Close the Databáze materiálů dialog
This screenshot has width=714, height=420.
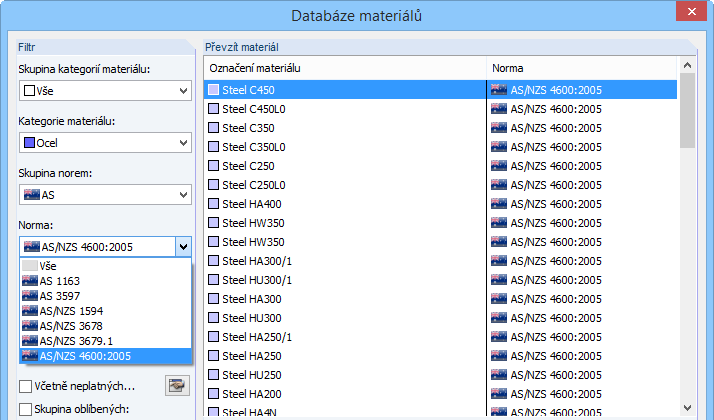click(691, 11)
